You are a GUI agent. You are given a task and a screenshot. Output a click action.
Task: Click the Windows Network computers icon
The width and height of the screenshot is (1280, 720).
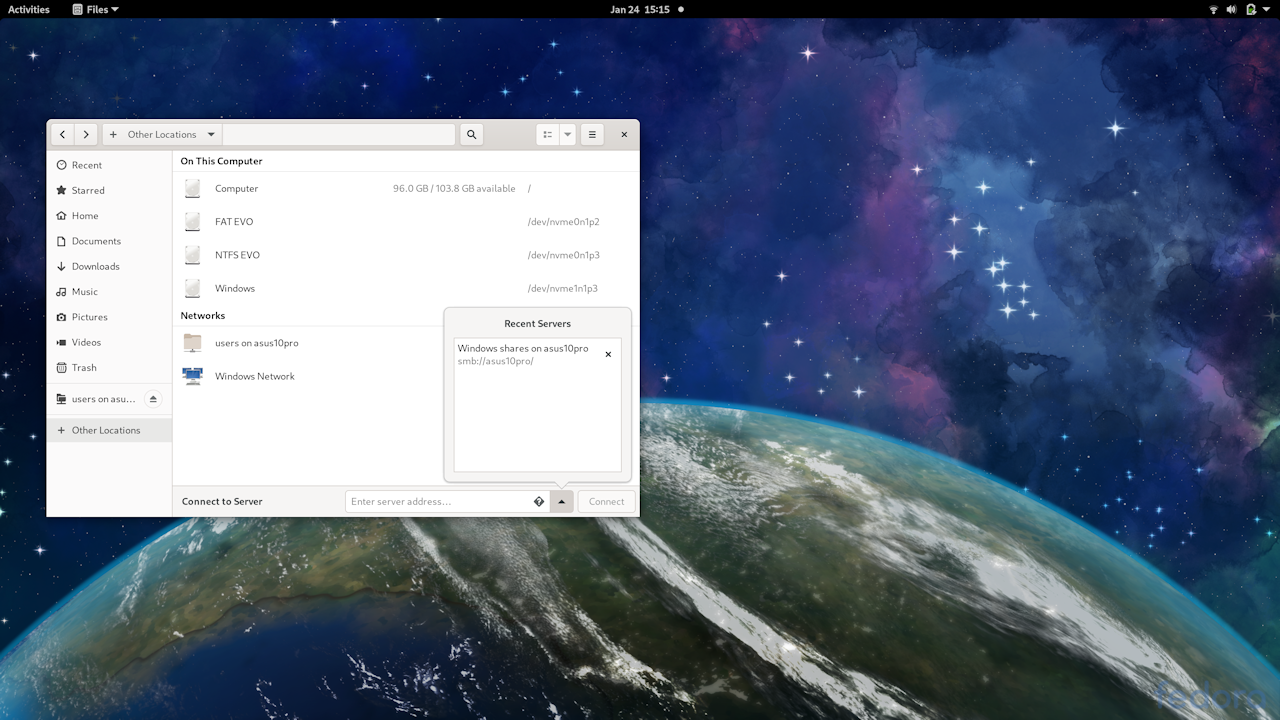pos(193,376)
